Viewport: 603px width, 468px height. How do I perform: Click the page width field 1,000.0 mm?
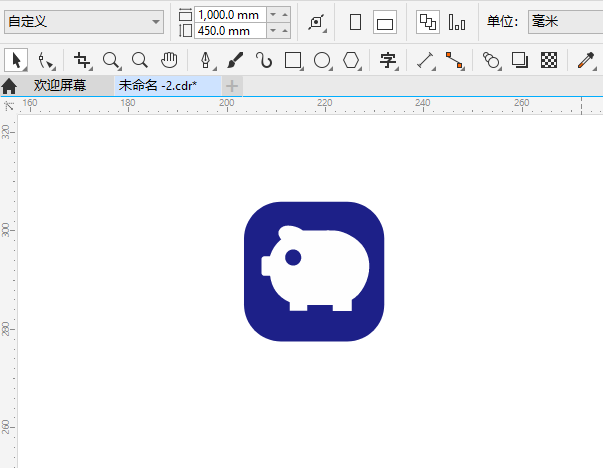(230, 15)
